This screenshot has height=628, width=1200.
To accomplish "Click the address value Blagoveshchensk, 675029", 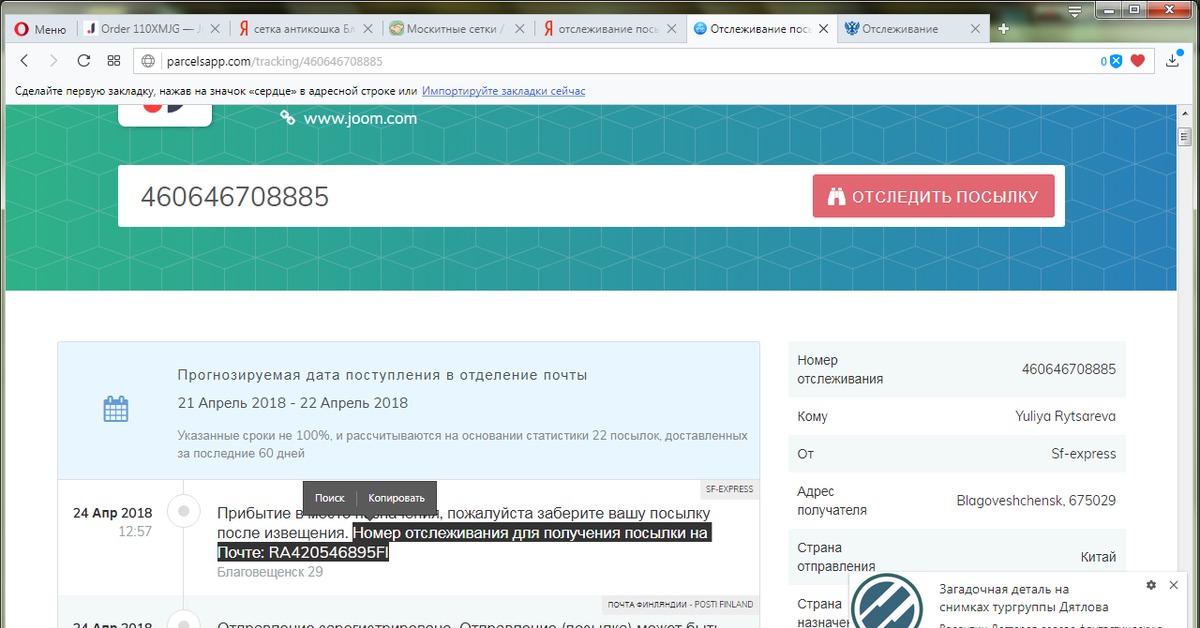I will [1036, 500].
